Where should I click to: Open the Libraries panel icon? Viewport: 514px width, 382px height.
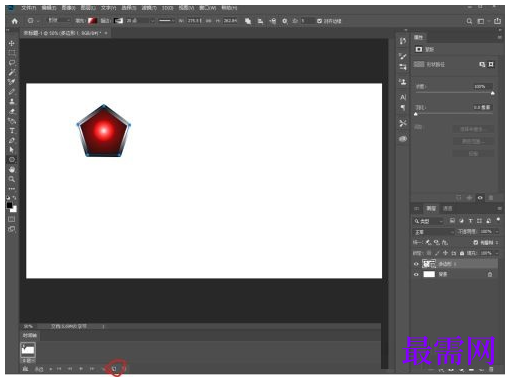coord(403,139)
